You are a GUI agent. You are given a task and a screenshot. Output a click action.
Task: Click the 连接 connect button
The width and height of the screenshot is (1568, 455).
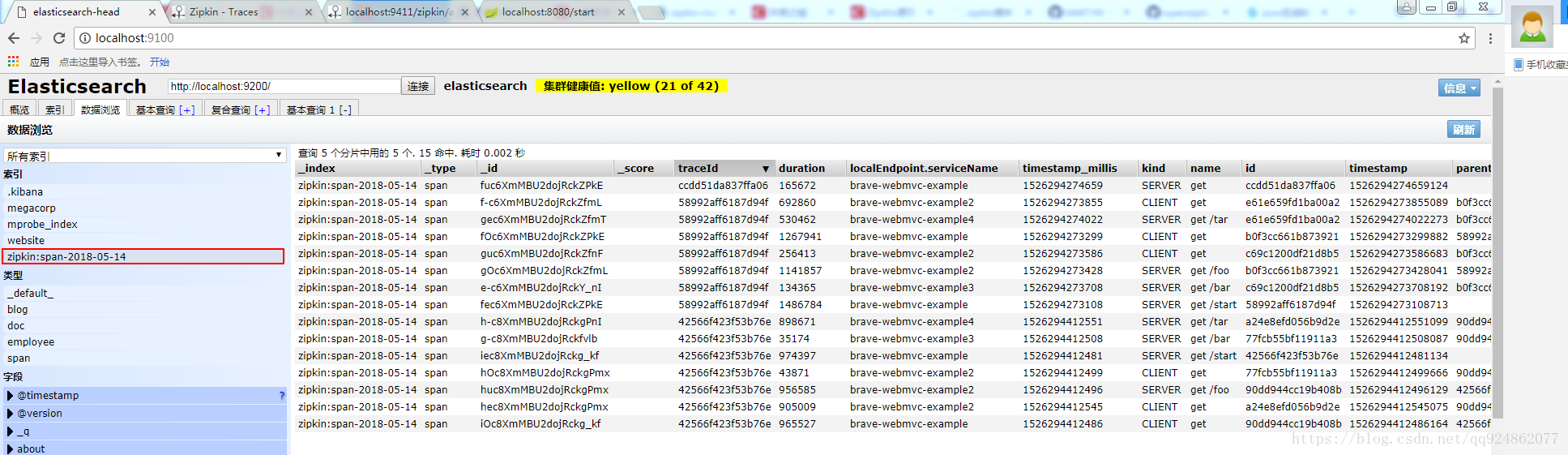418,86
